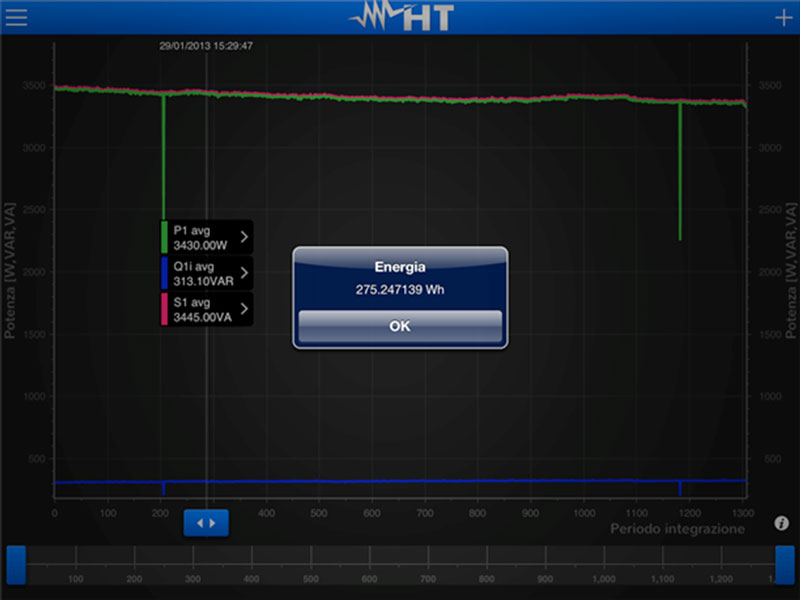Click the left range slider handle

[x=15, y=565]
